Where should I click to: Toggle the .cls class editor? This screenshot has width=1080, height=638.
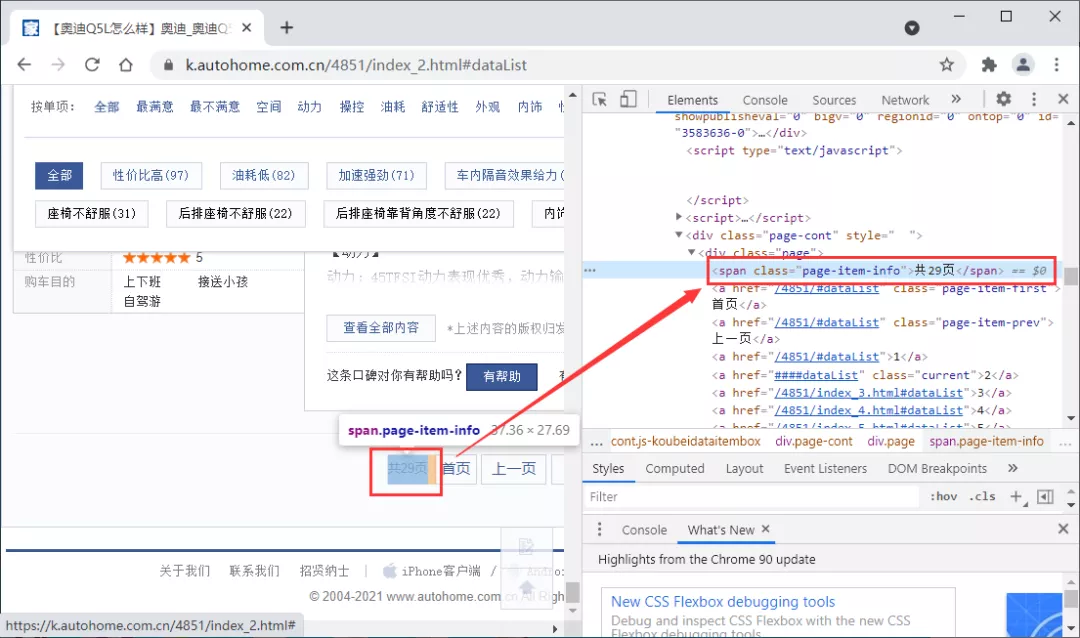pyautogui.click(x=982, y=496)
